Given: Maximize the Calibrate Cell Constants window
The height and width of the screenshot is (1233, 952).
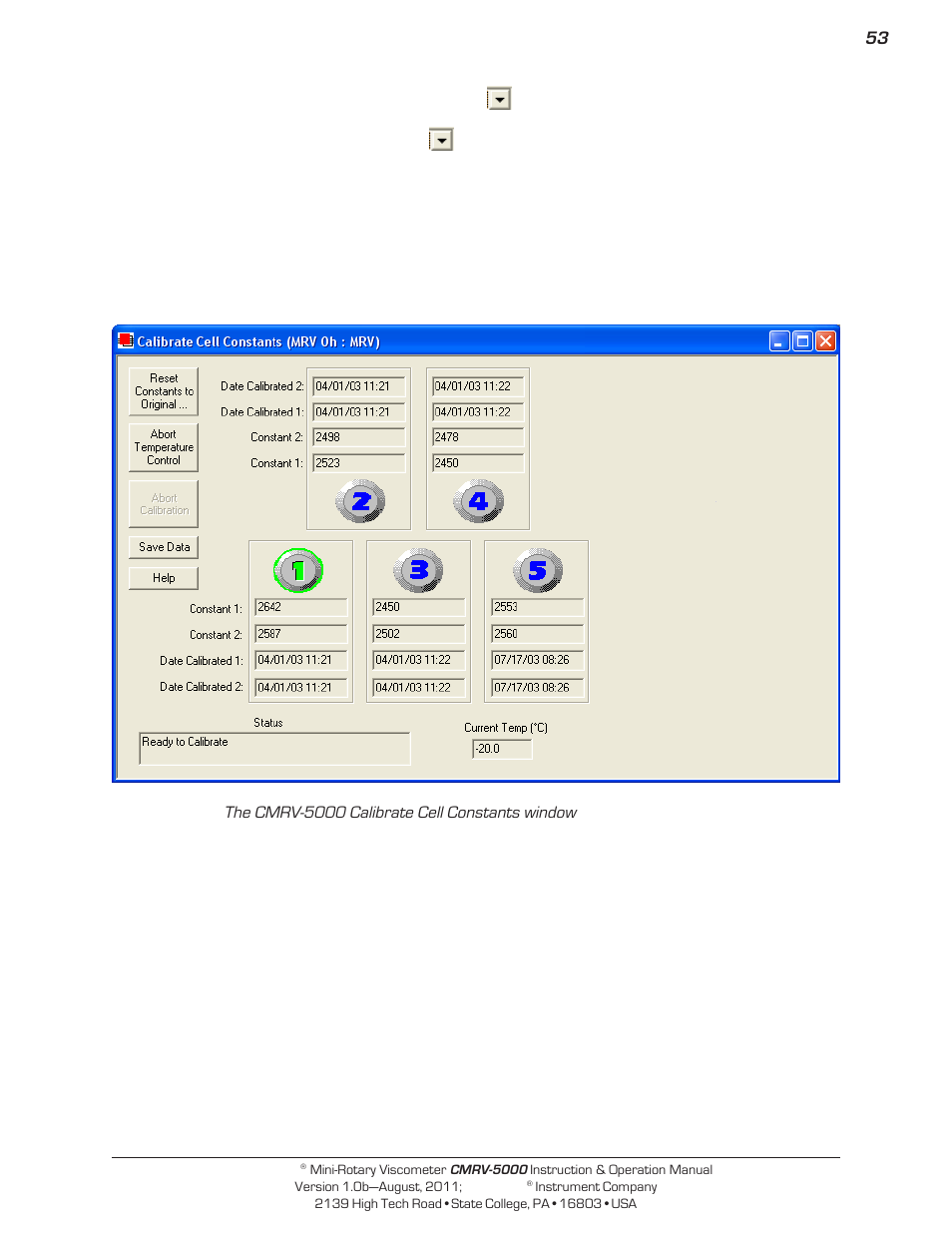Looking at the screenshot, I should pos(802,341).
